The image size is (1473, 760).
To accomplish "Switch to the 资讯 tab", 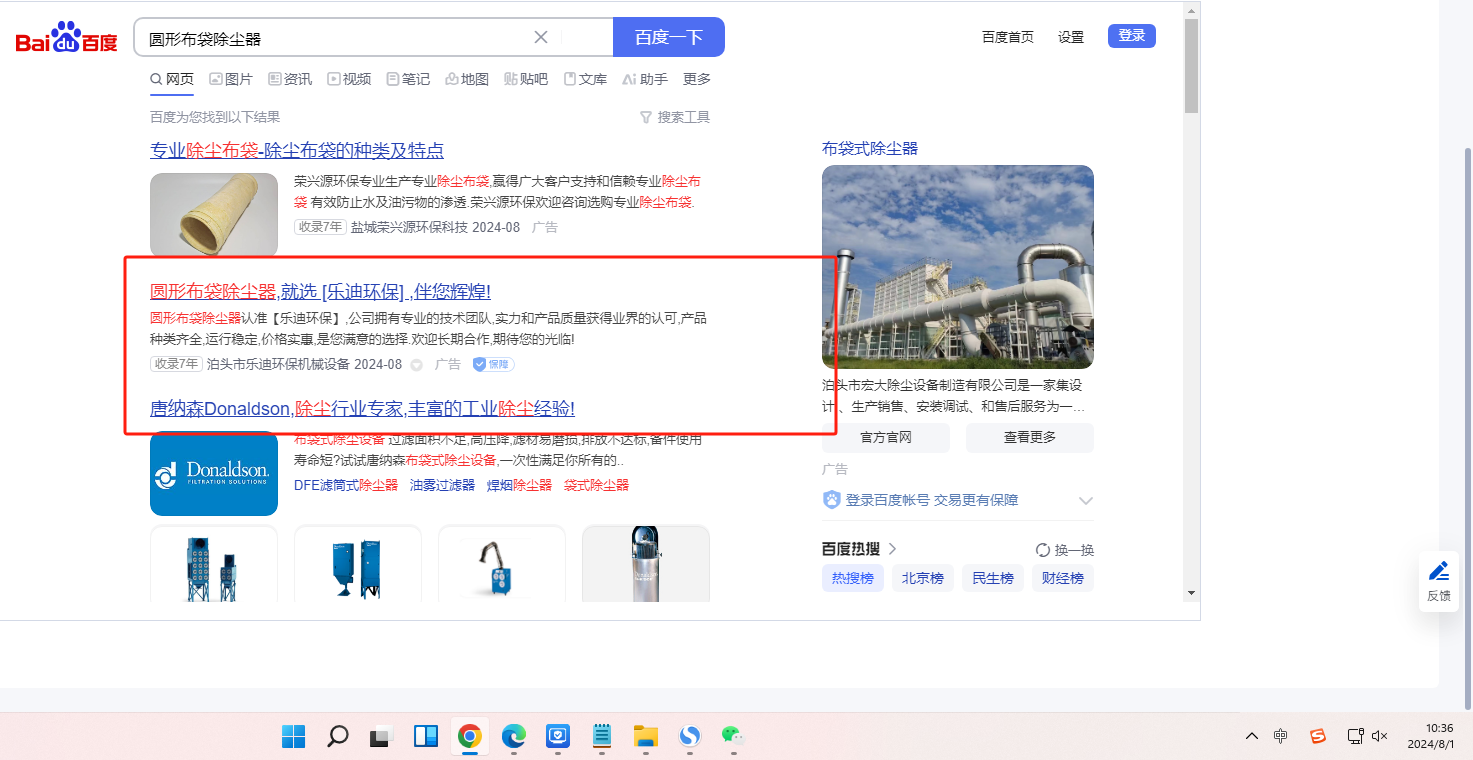I will pyautogui.click(x=290, y=79).
